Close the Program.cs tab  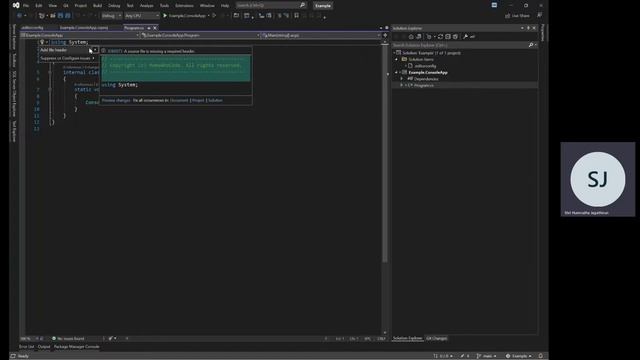point(155,28)
